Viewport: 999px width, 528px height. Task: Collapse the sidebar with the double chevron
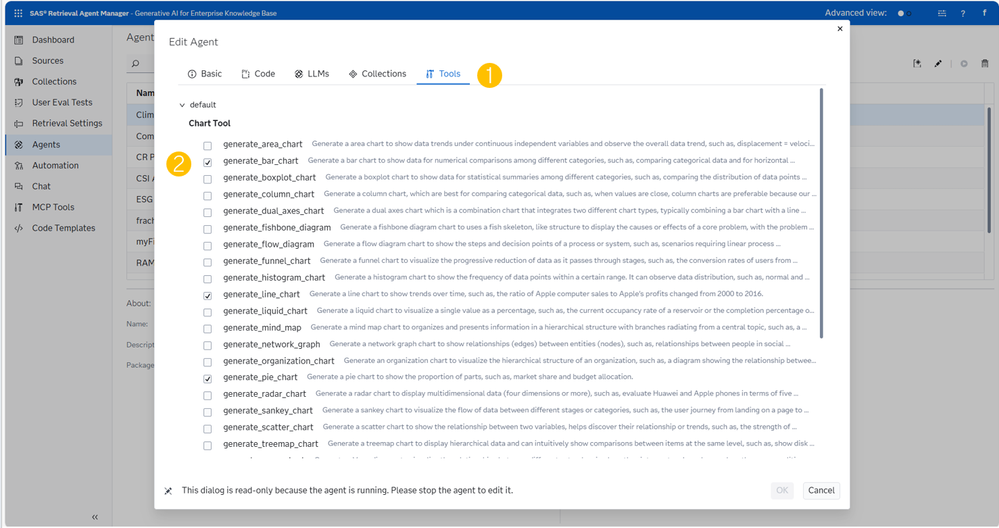[x=95, y=517]
